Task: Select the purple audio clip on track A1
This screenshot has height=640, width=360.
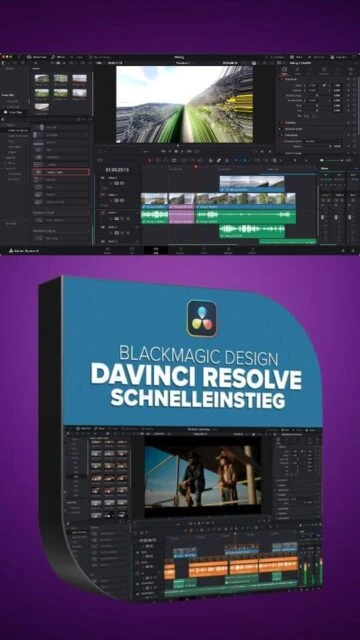Action: (x=181, y=216)
